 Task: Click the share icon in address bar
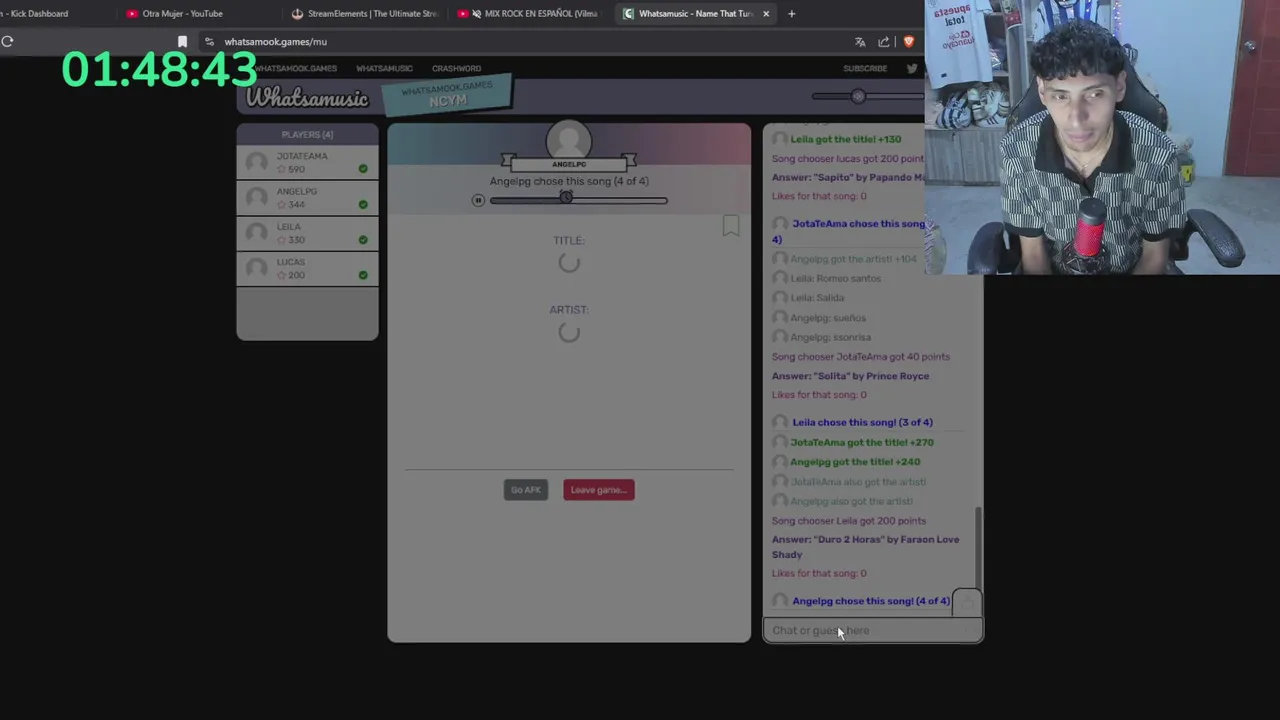tap(884, 42)
